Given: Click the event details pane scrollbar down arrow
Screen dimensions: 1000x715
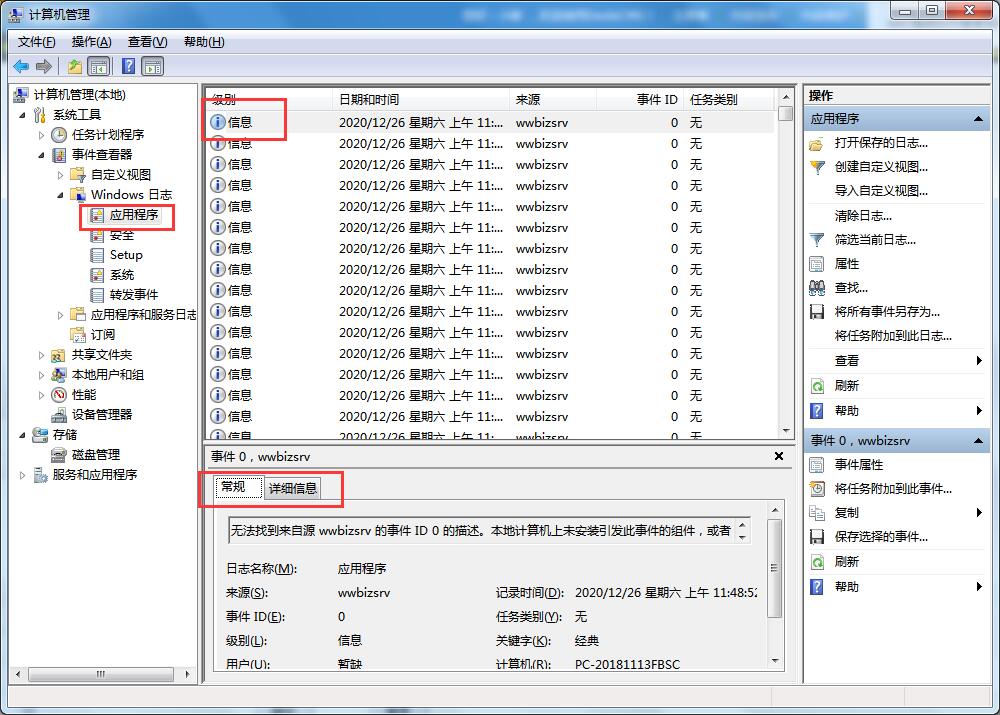Looking at the screenshot, I should (775, 661).
